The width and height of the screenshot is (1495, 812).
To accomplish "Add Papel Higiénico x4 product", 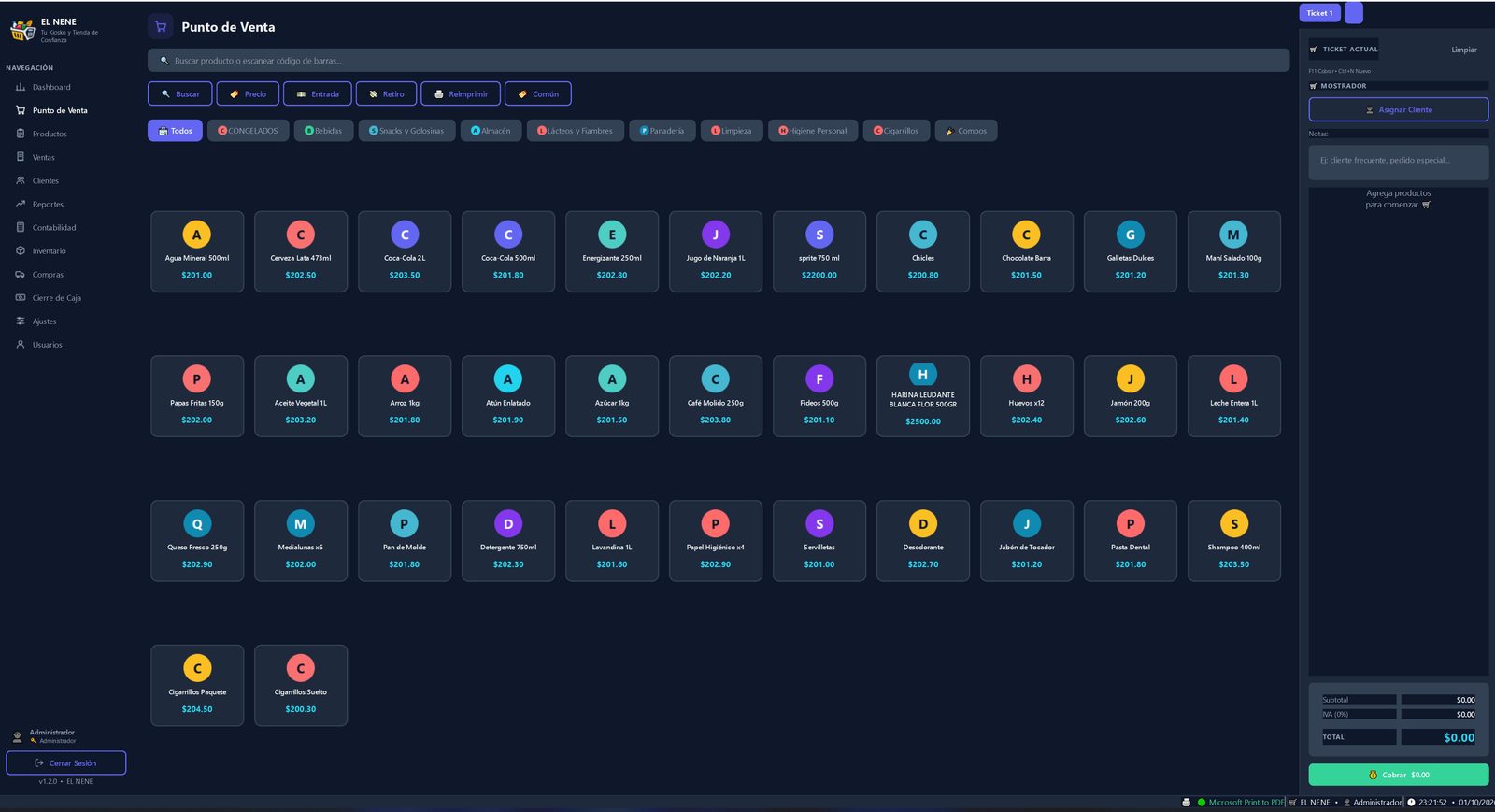I will click(716, 541).
